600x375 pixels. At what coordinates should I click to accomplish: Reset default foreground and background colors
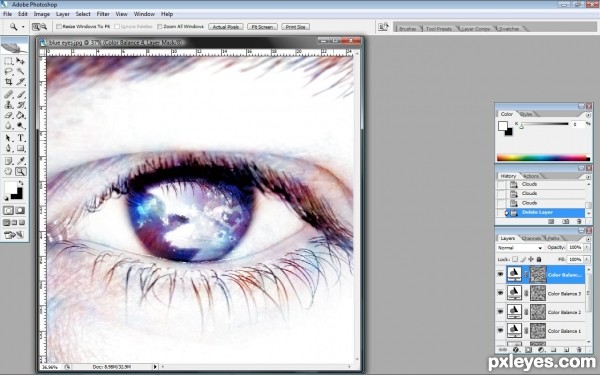(7, 198)
